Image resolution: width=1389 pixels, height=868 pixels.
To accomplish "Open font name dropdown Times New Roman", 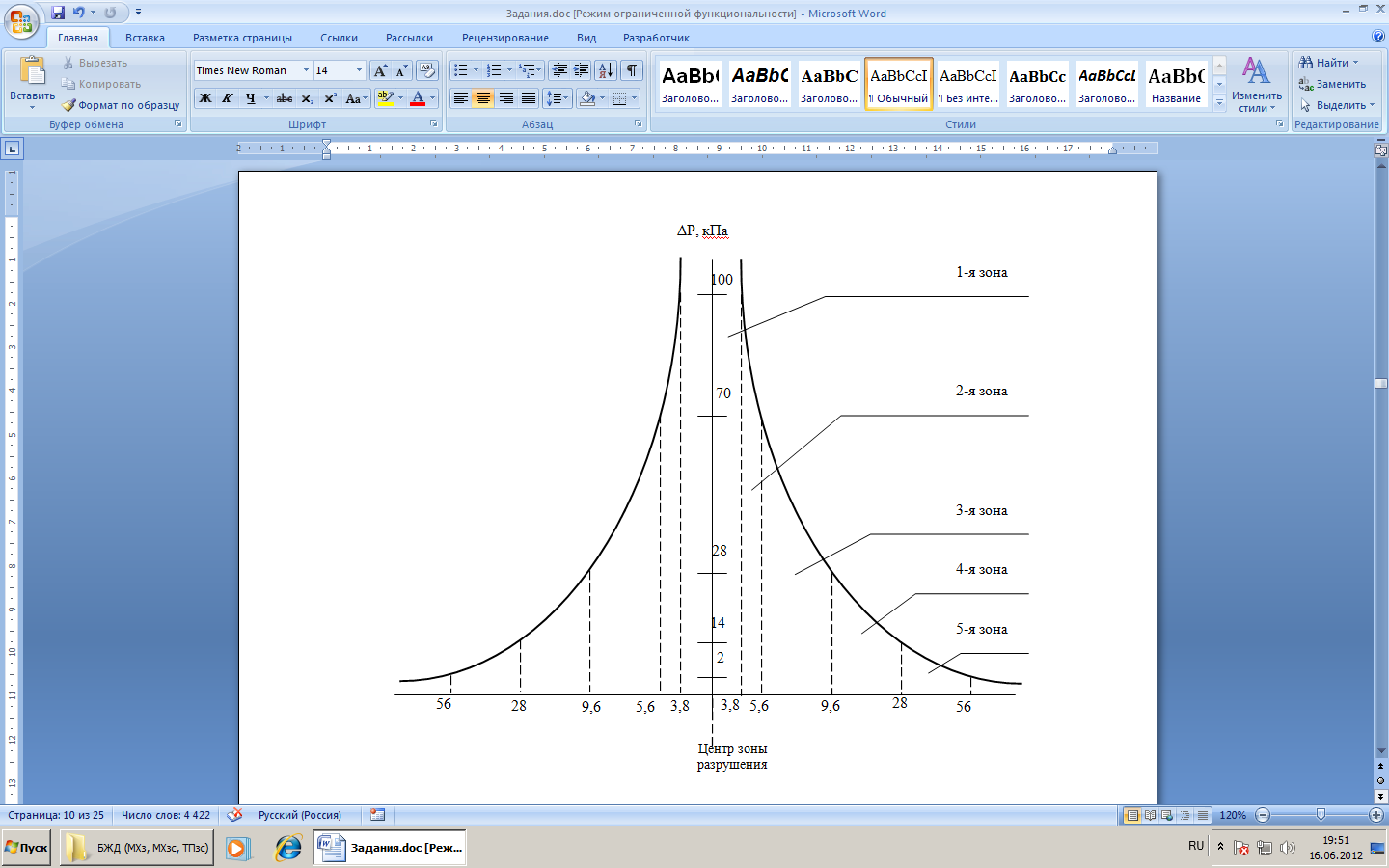I will tap(306, 70).
